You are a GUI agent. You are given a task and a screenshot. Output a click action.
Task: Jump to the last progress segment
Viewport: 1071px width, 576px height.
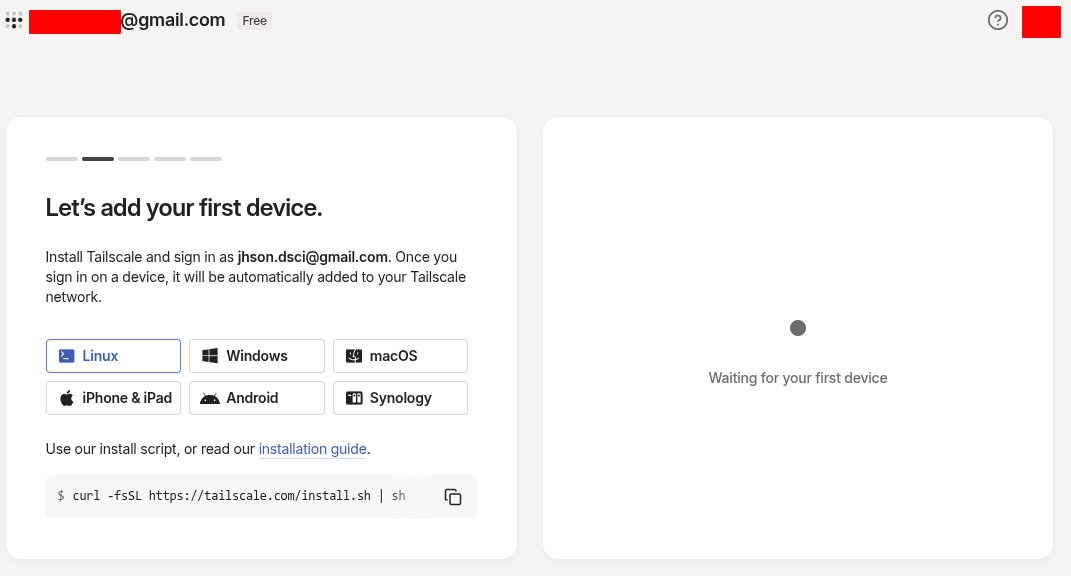pos(206,159)
